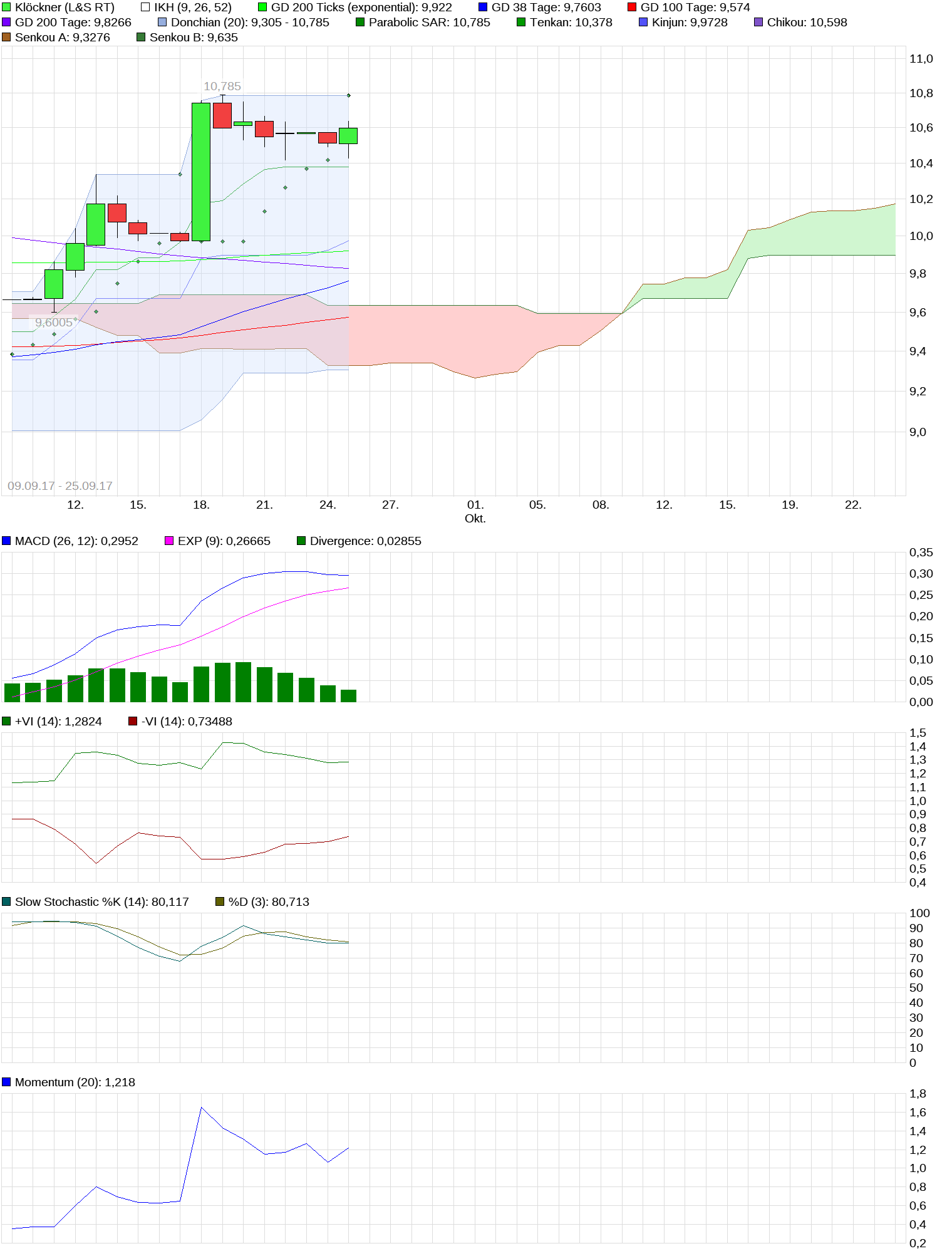Click the '22.' date axis label

pyautogui.click(x=853, y=505)
